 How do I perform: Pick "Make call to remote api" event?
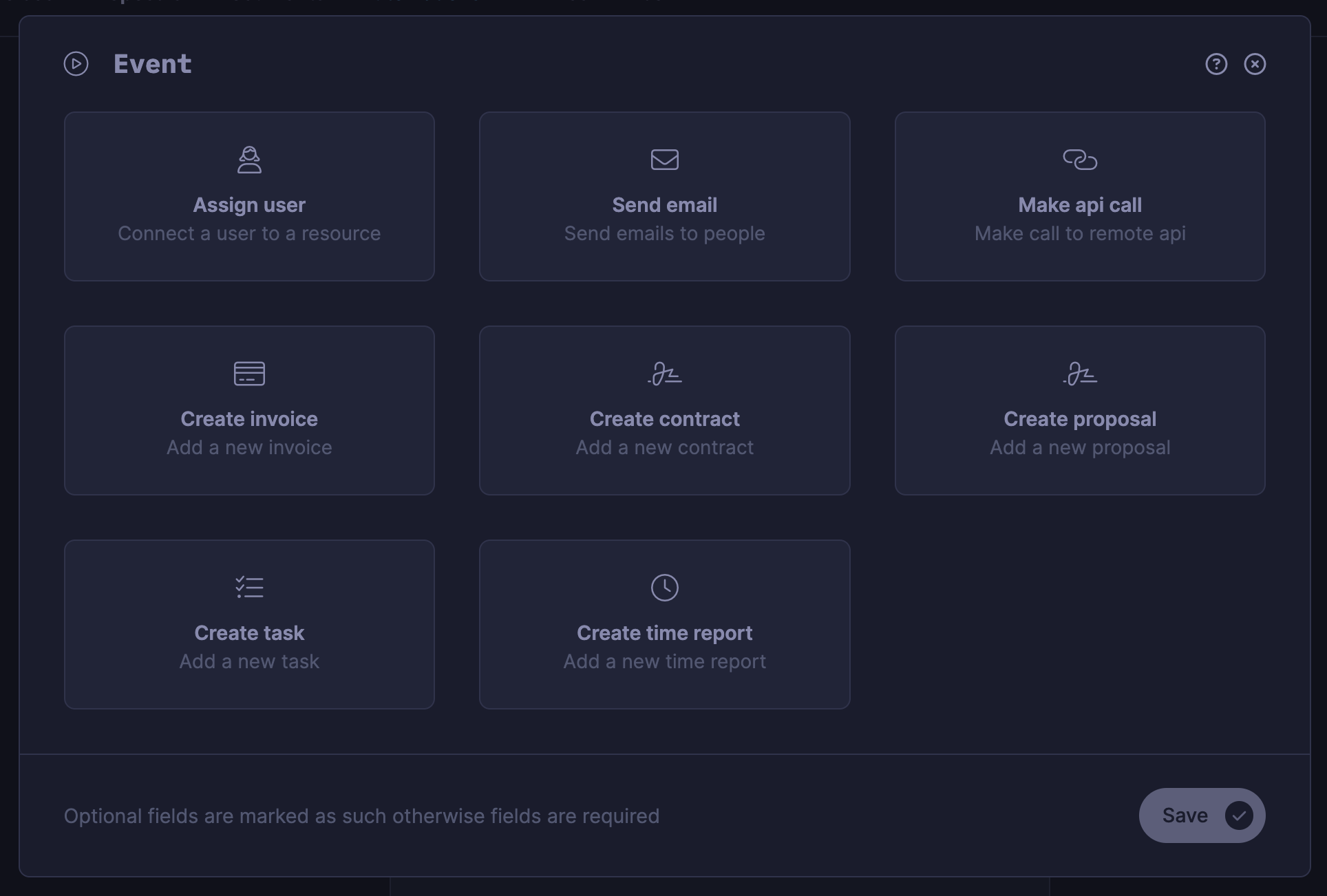pos(1079,233)
